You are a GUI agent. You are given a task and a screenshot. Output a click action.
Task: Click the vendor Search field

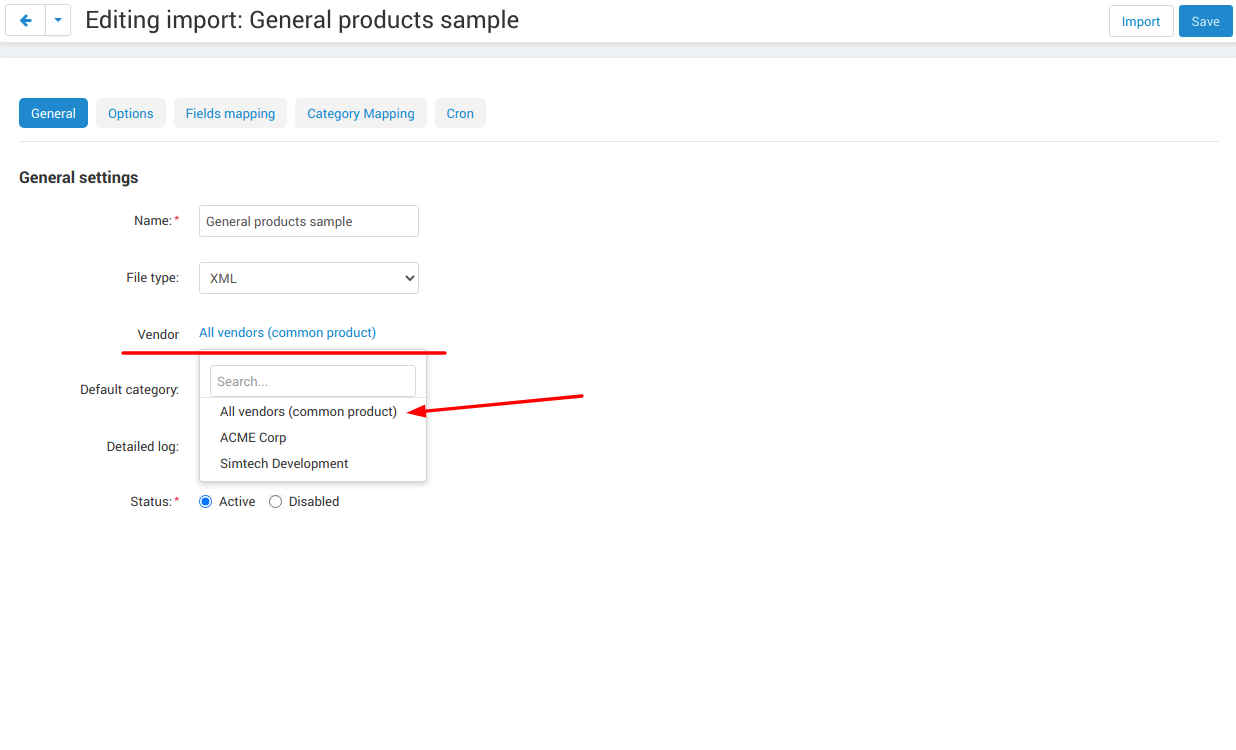(313, 381)
